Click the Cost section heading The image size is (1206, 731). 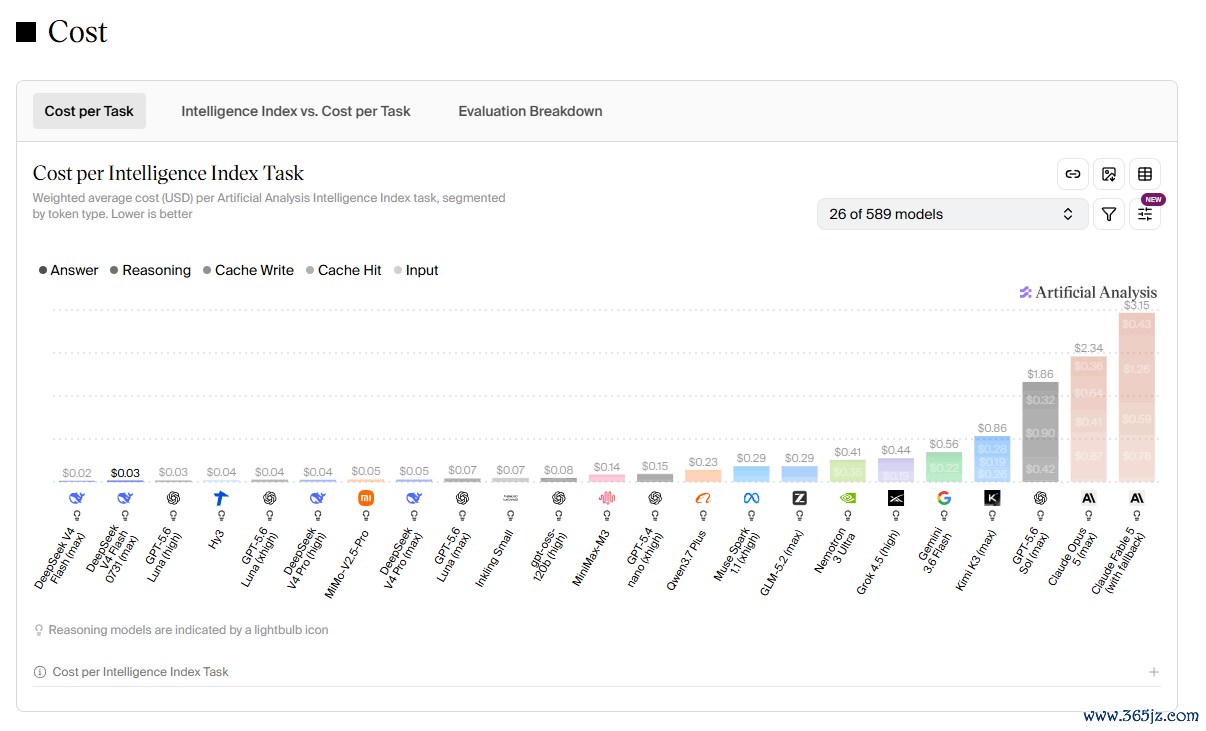[x=78, y=32]
